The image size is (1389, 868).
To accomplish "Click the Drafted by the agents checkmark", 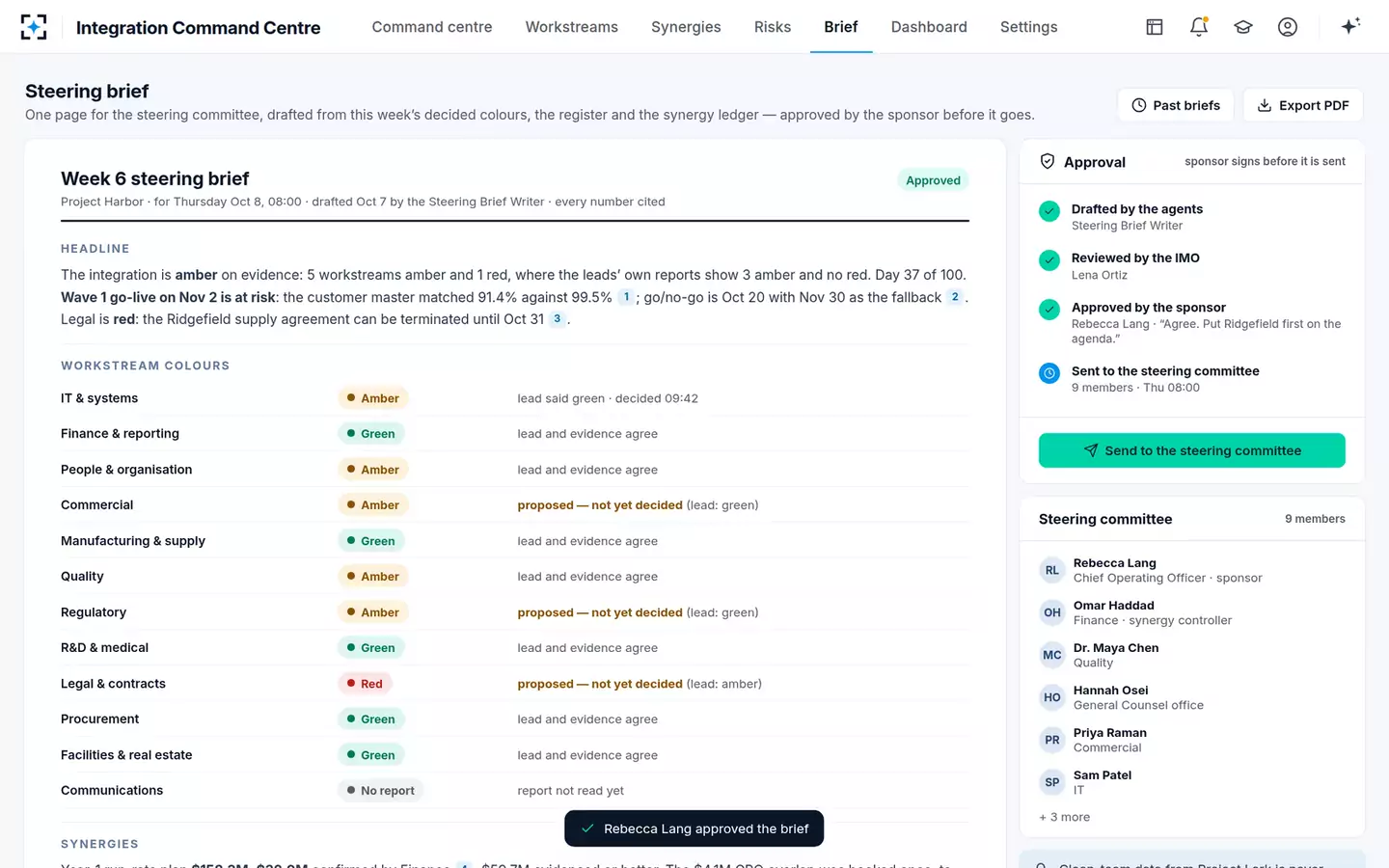I will point(1049,211).
